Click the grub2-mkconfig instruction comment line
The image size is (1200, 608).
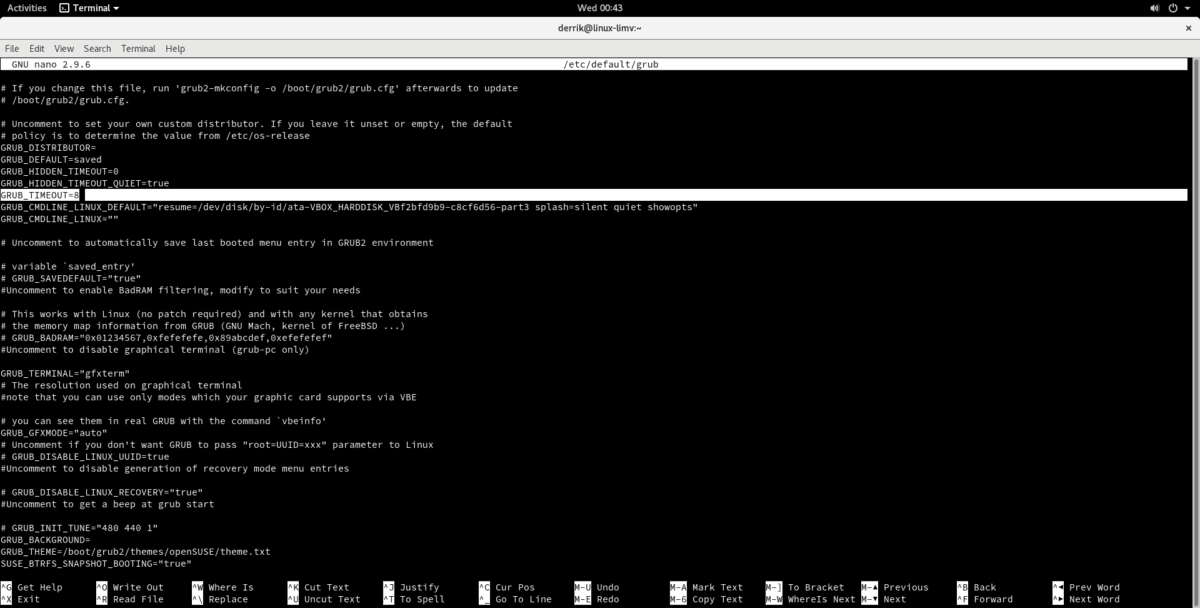click(x=259, y=88)
